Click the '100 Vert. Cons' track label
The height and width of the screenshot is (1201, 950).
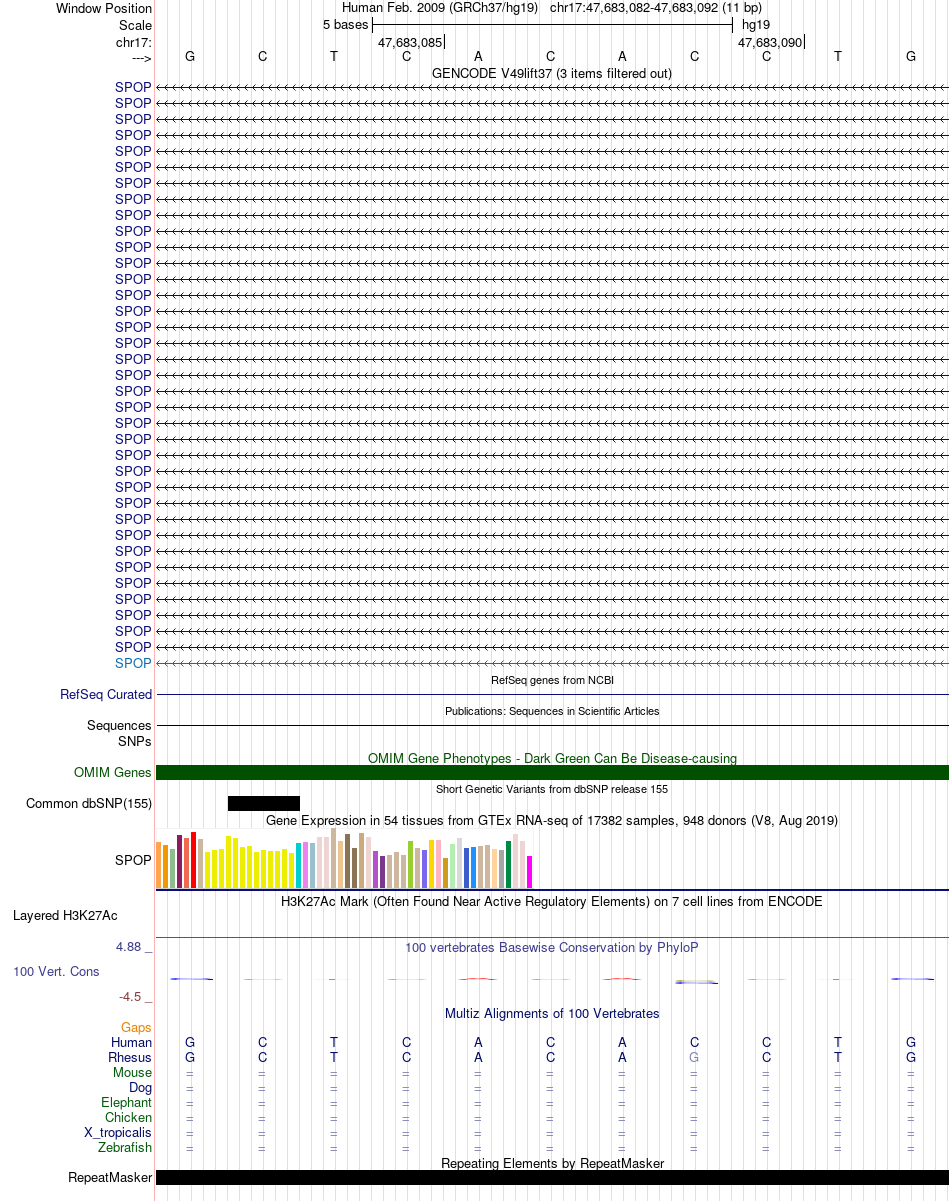[x=56, y=971]
